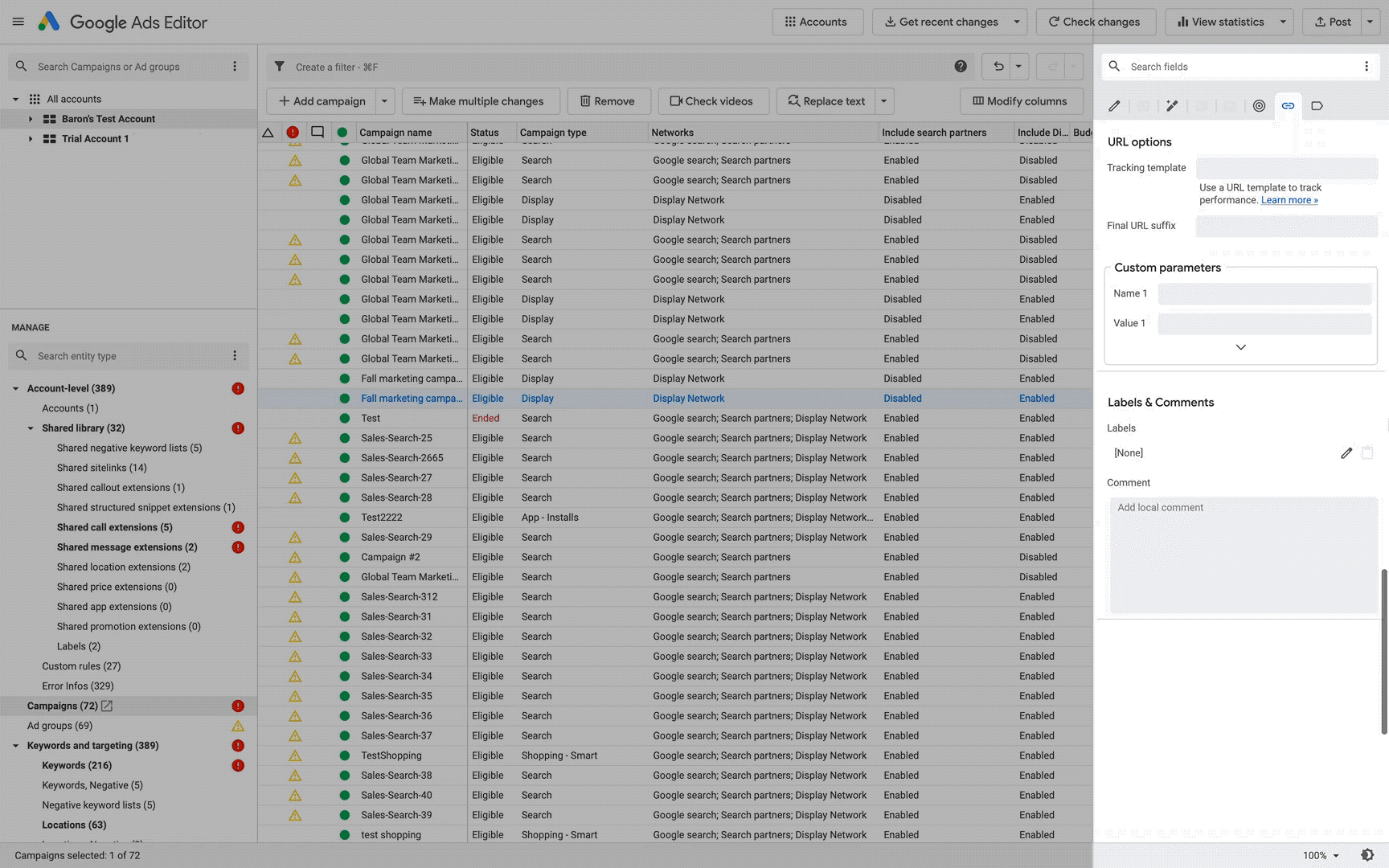This screenshot has width=1389, height=868.
Task: Click the Tracking template input field
Action: tap(1287, 168)
